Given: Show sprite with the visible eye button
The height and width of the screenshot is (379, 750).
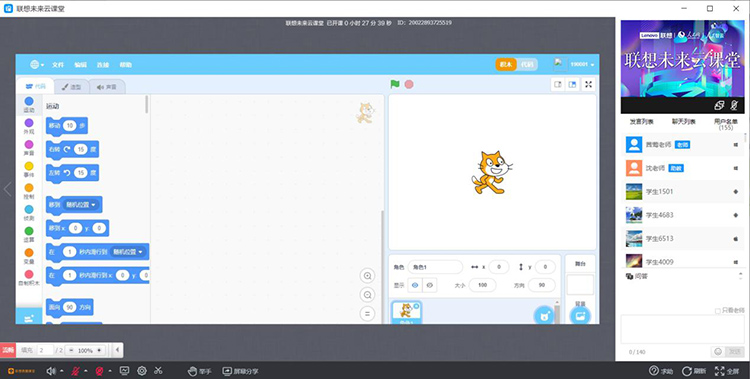Looking at the screenshot, I should coord(415,285).
